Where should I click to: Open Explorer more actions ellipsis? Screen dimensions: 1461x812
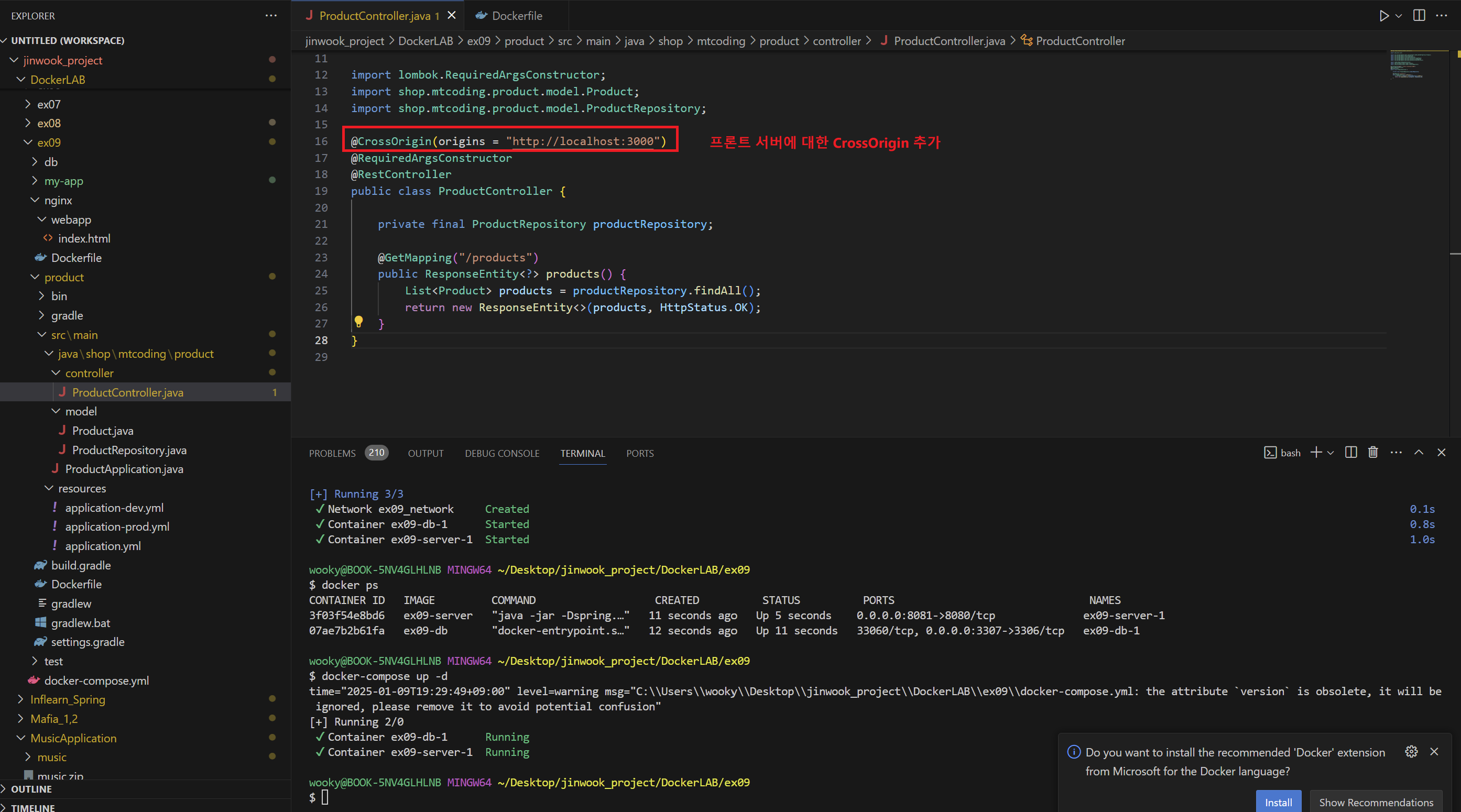[x=271, y=16]
